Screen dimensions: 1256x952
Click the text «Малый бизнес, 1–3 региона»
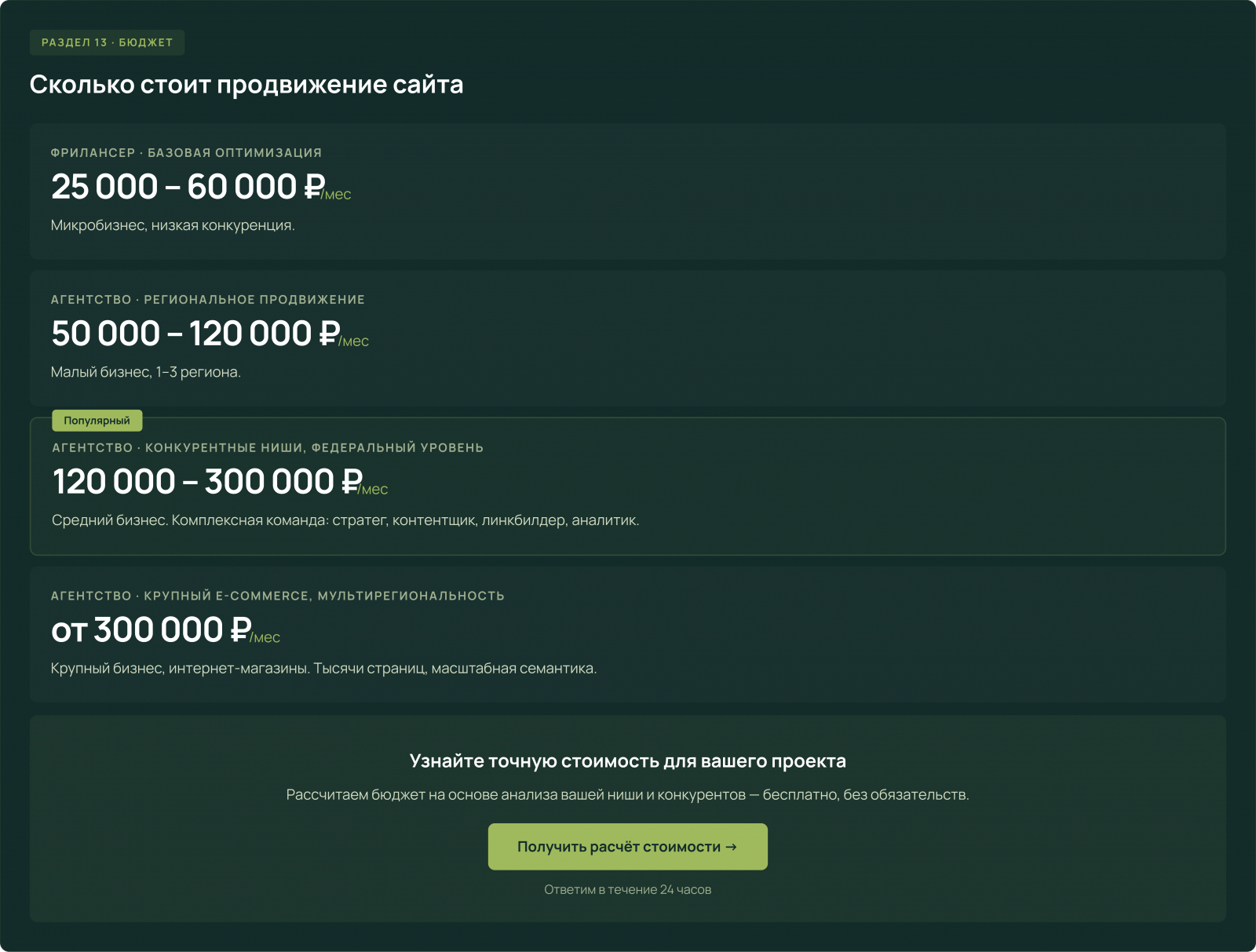pos(145,371)
